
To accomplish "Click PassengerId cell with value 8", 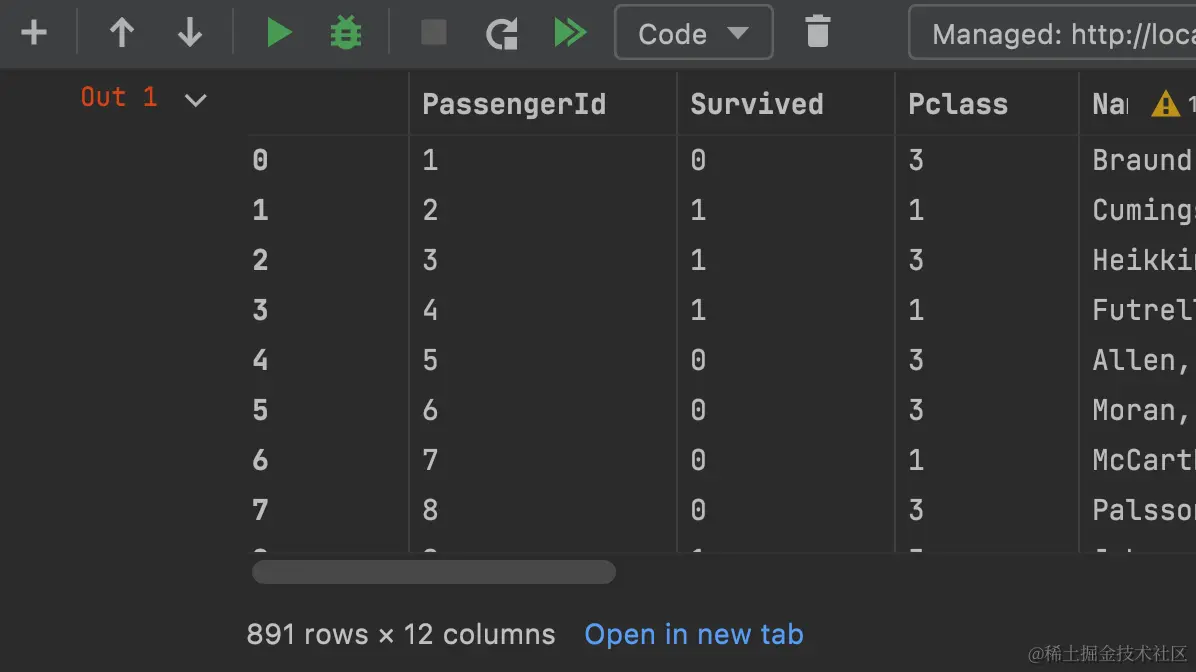I will coord(430,510).
